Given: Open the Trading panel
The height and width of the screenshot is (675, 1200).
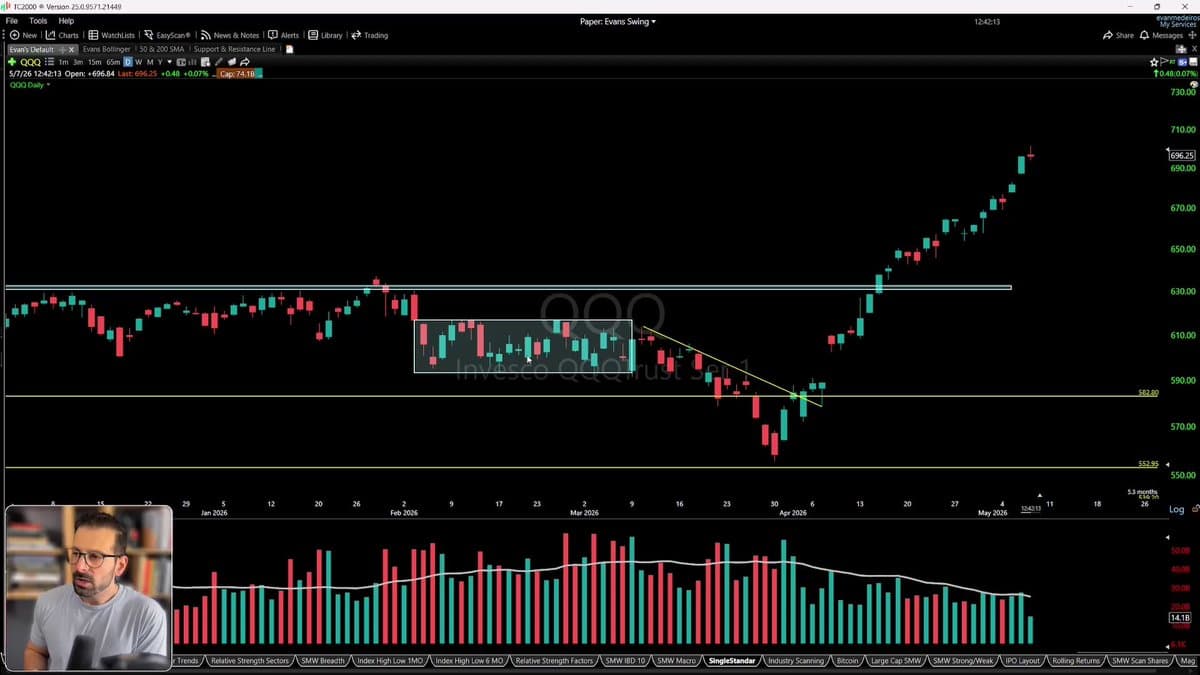Looking at the screenshot, I should click(369, 35).
